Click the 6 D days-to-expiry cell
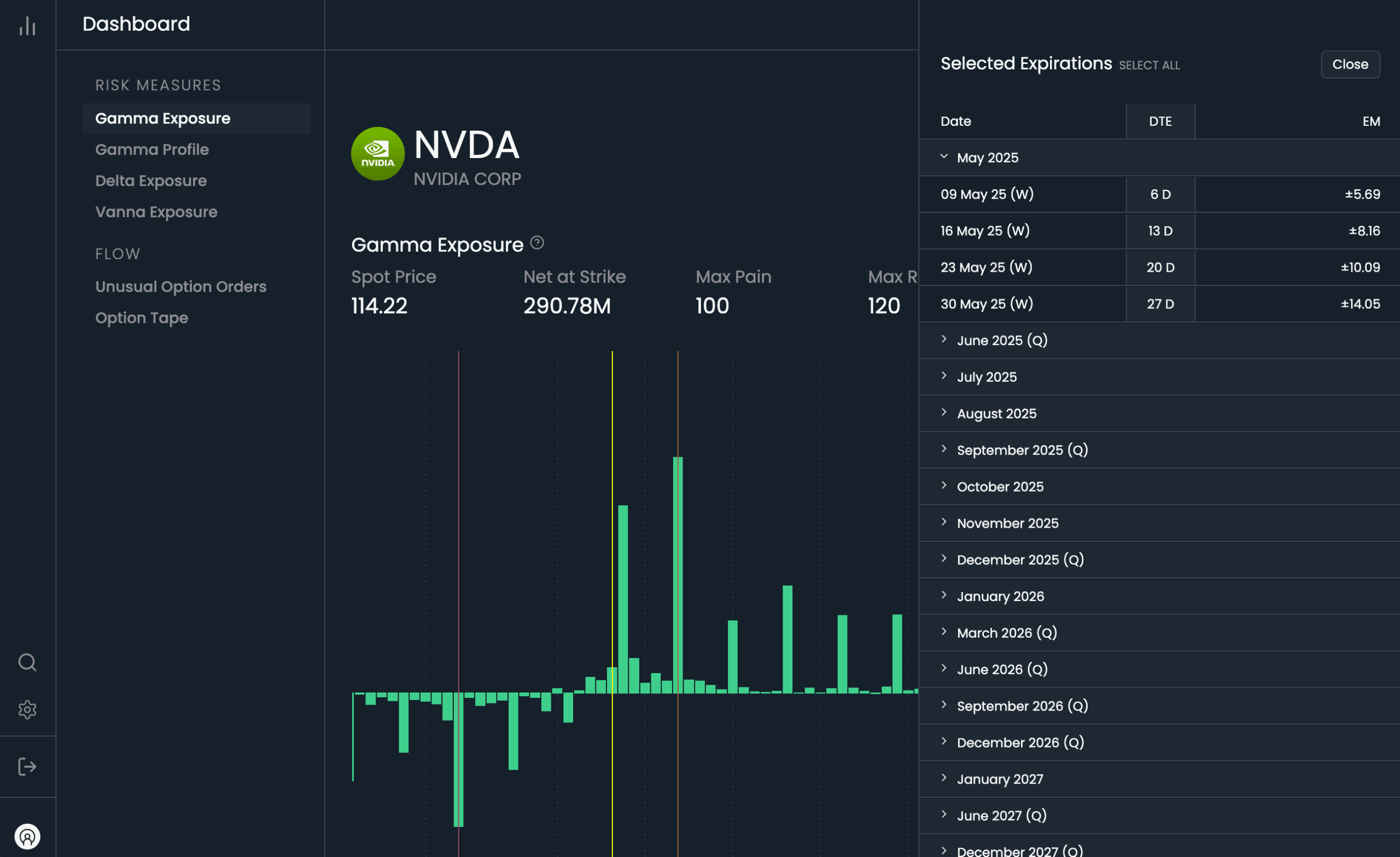 click(x=1160, y=194)
